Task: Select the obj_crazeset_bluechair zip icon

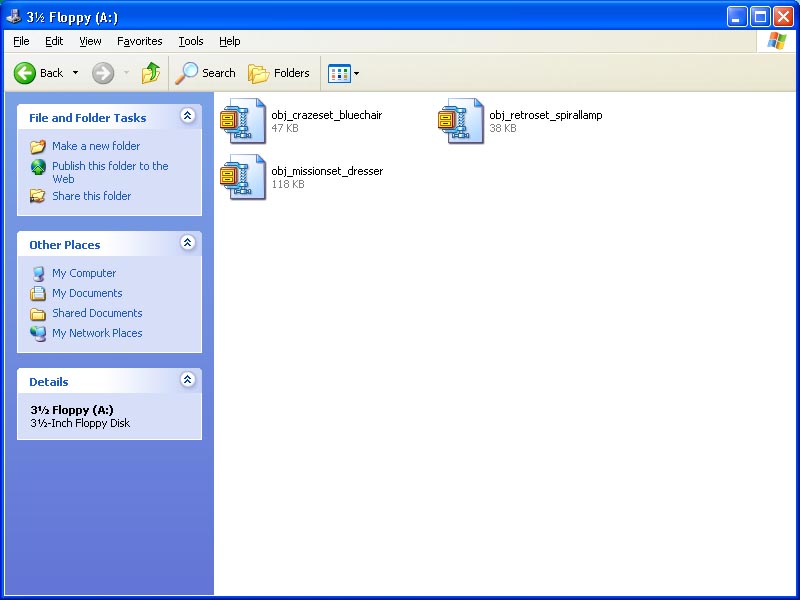Action: click(243, 121)
